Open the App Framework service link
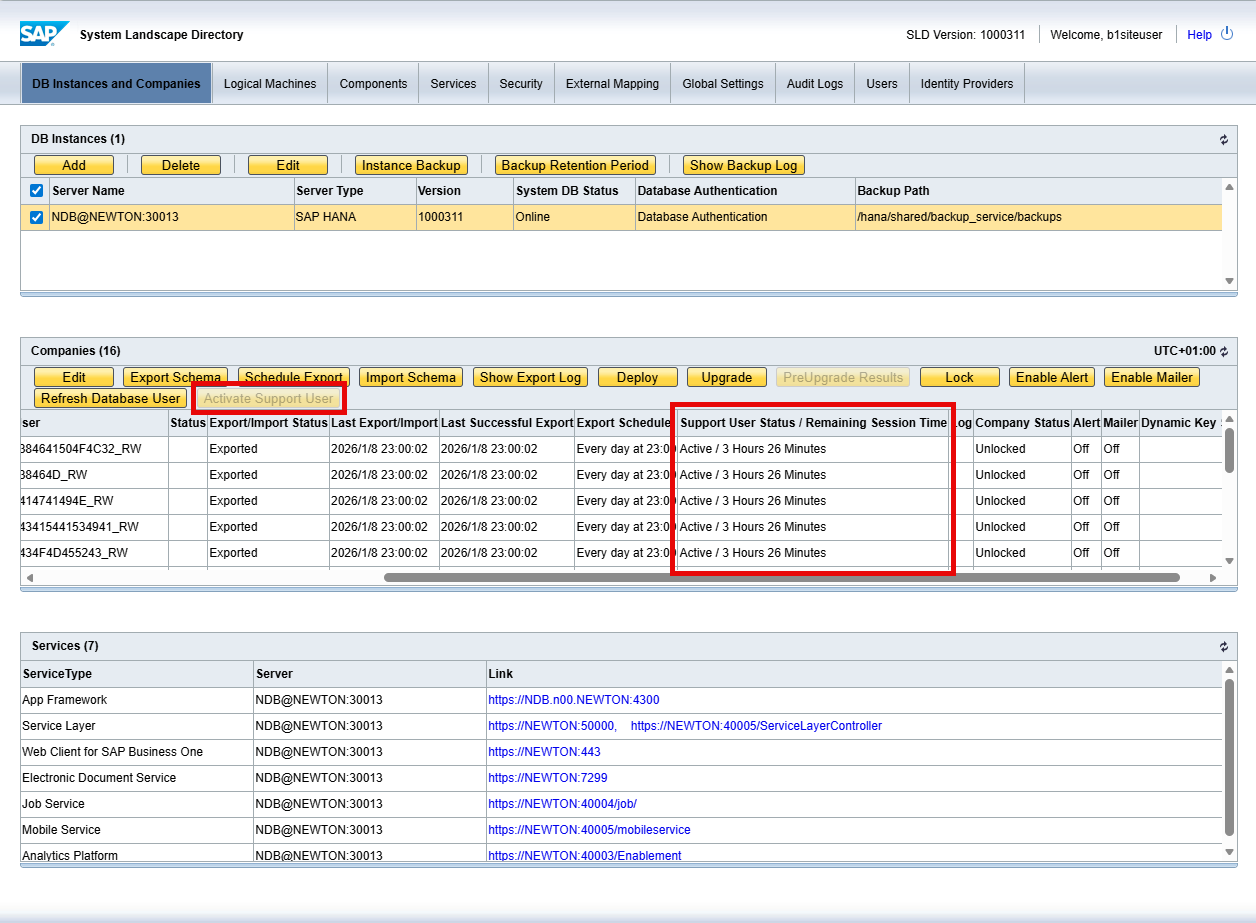The width and height of the screenshot is (1256, 923). tap(573, 700)
